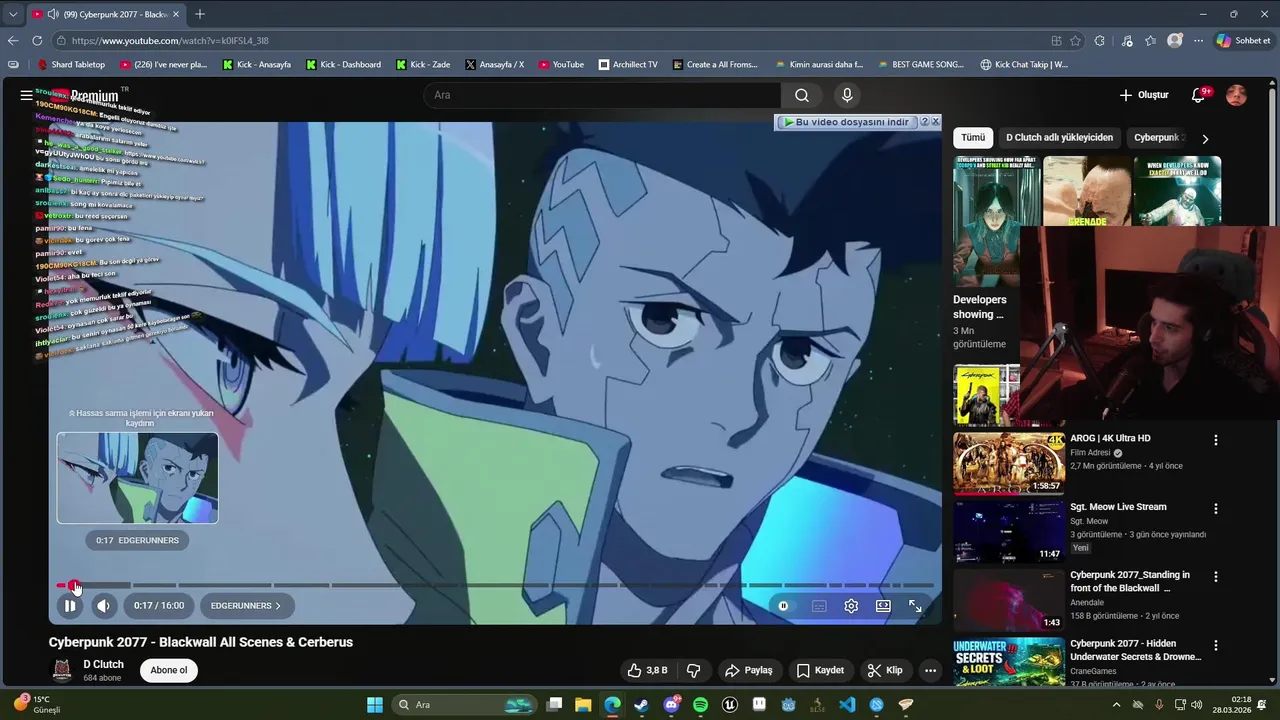
Task: Start voice search with microphone
Action: coord(847,95)
